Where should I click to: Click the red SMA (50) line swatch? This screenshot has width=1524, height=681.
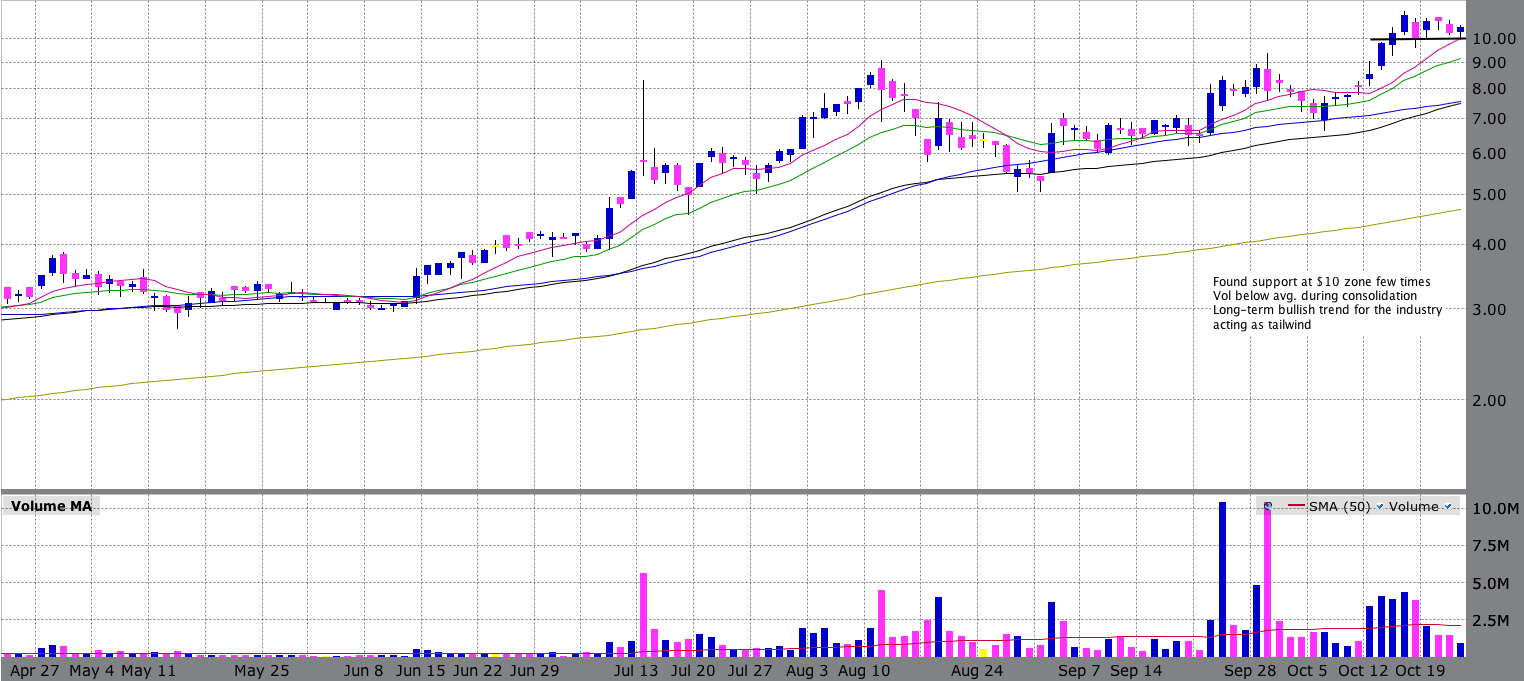tap(1296, 507)
